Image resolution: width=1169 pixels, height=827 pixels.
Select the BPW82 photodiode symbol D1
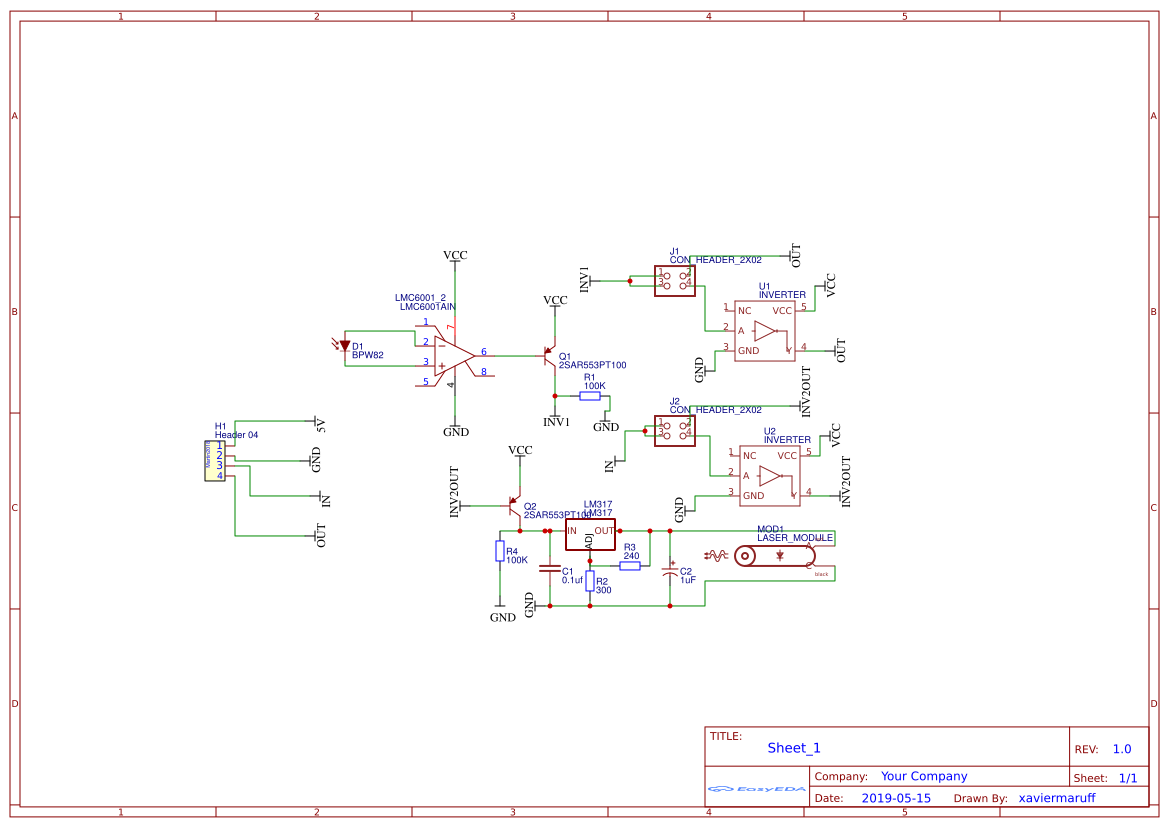[x=344, y=344]
